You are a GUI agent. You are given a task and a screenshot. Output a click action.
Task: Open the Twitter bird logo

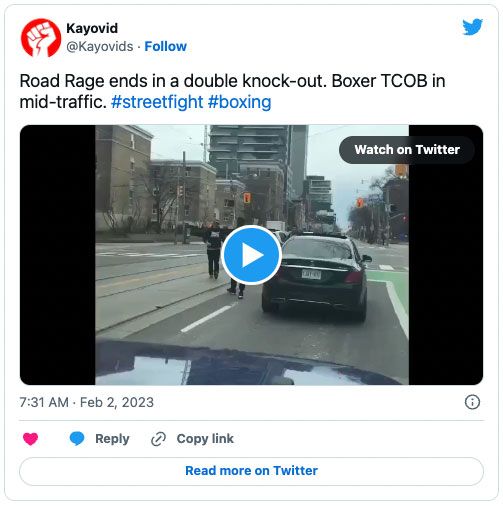472,27
